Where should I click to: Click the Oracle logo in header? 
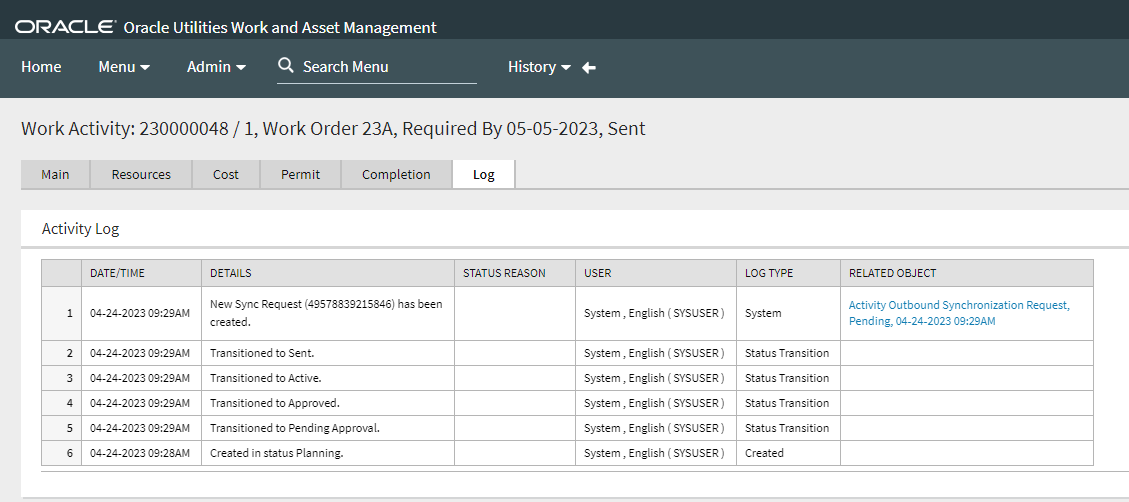point(66,27)
